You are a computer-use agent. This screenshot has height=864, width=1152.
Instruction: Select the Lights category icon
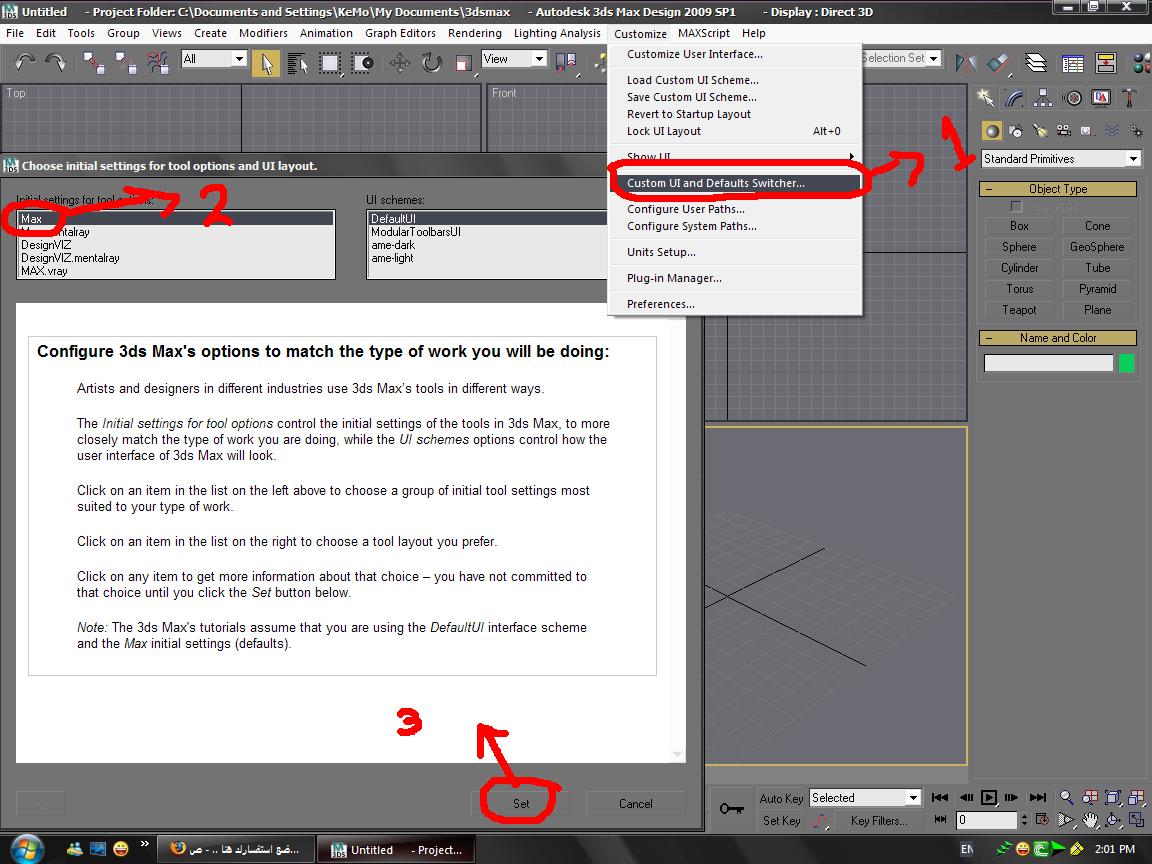click(x=1040, y=131)
